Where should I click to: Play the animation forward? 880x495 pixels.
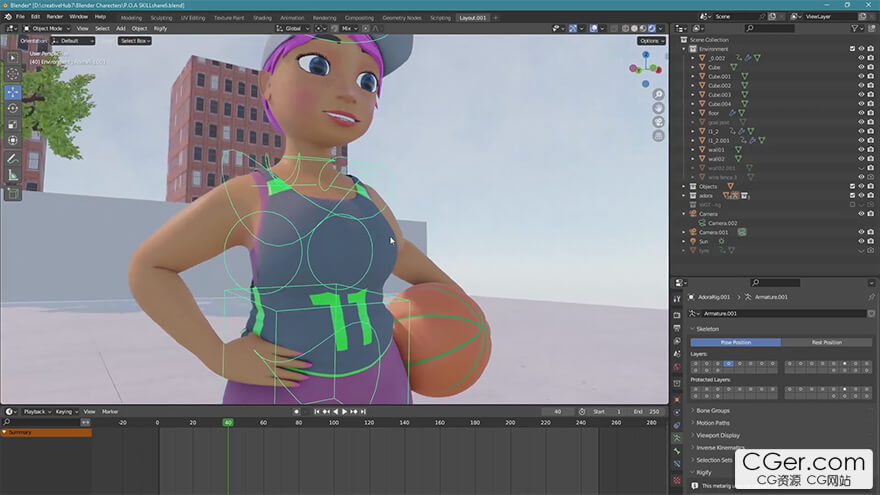pos(344,411)
